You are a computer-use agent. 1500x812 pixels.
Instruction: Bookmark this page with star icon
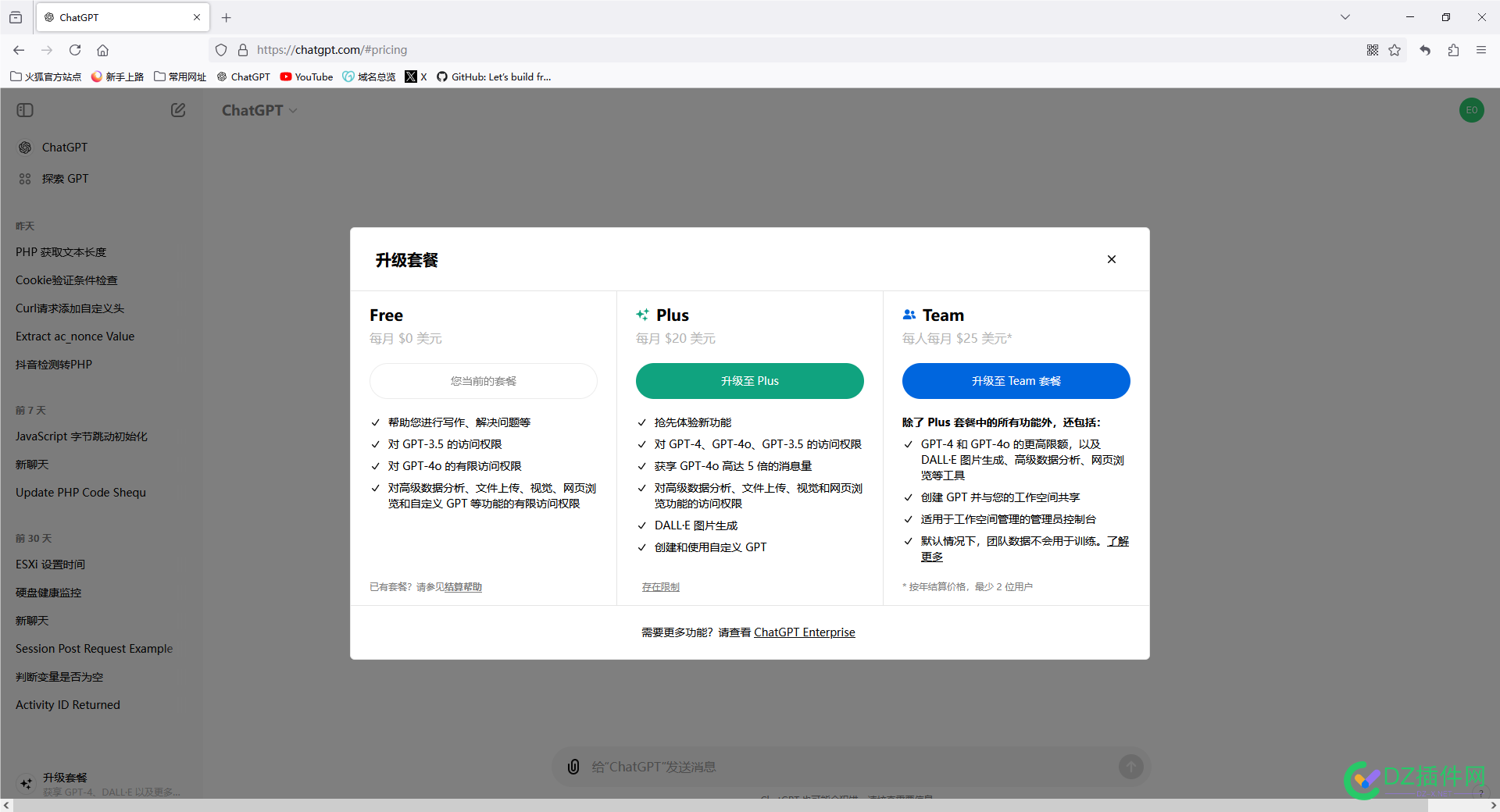pos(1395,50)
